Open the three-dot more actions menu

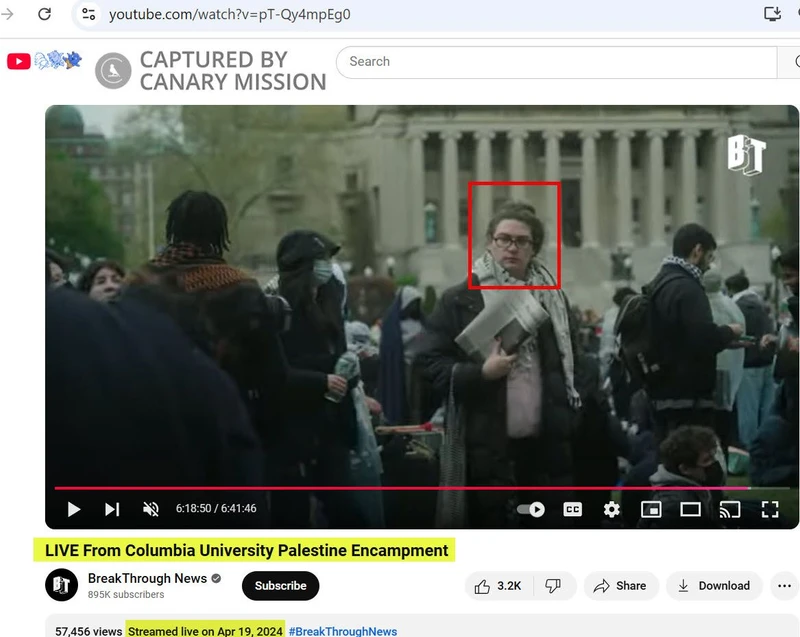[x=784, y=586]
